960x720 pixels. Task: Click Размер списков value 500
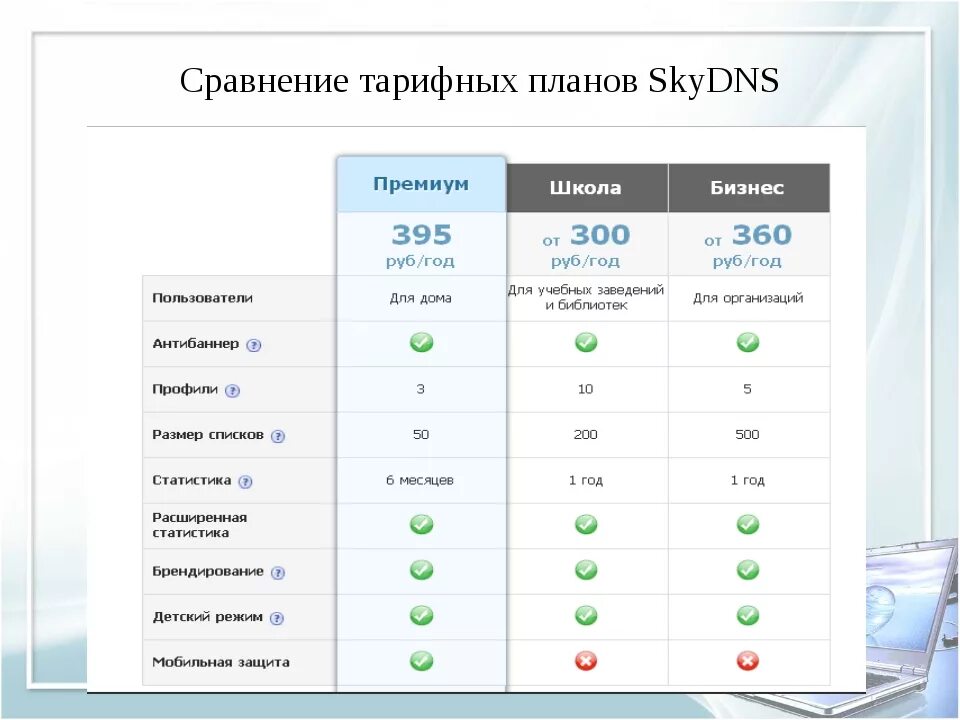pyautogui.click(x=748, y=435)
